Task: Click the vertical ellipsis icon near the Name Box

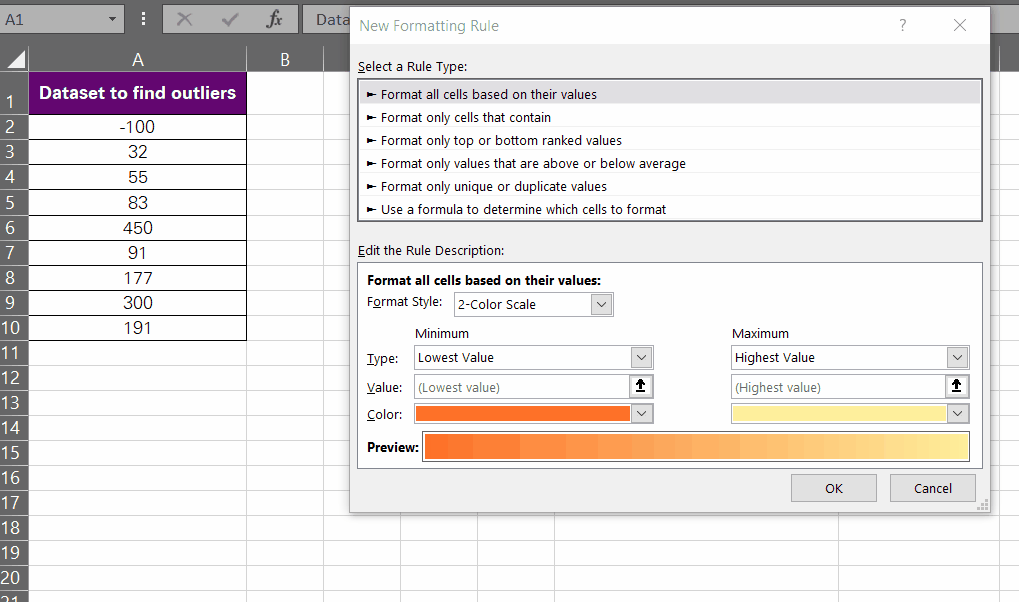Action: [x=143, y=17]
